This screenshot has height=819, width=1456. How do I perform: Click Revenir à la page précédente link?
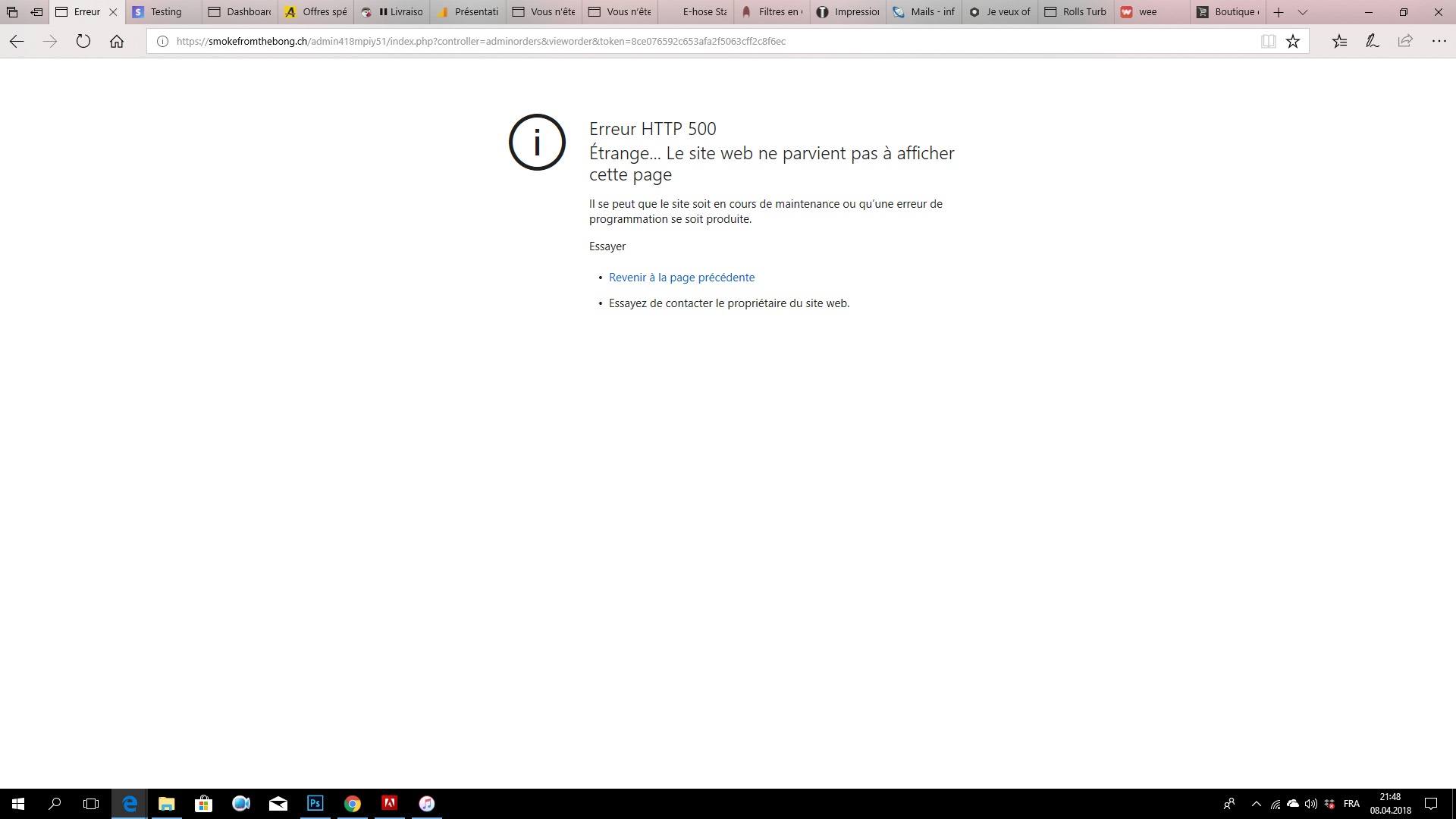click(681, 278)
